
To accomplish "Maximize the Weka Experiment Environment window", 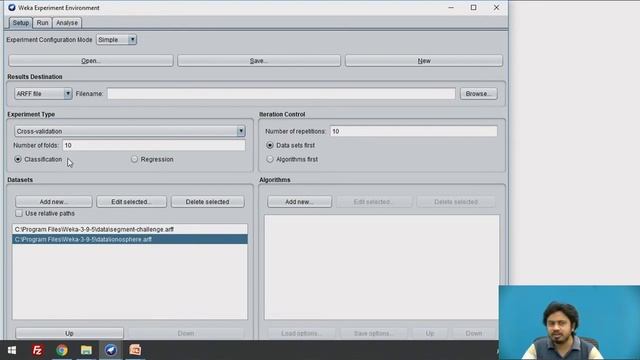I will click(x=473, y=7).
